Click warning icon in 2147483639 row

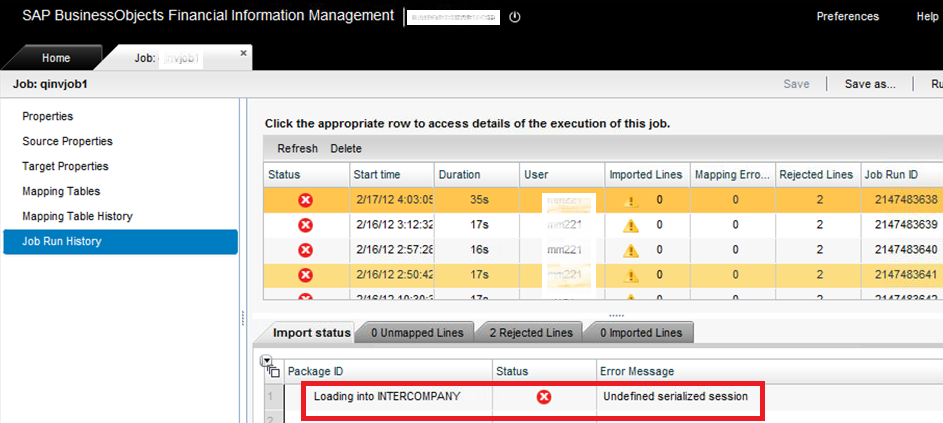pos(630,226)
